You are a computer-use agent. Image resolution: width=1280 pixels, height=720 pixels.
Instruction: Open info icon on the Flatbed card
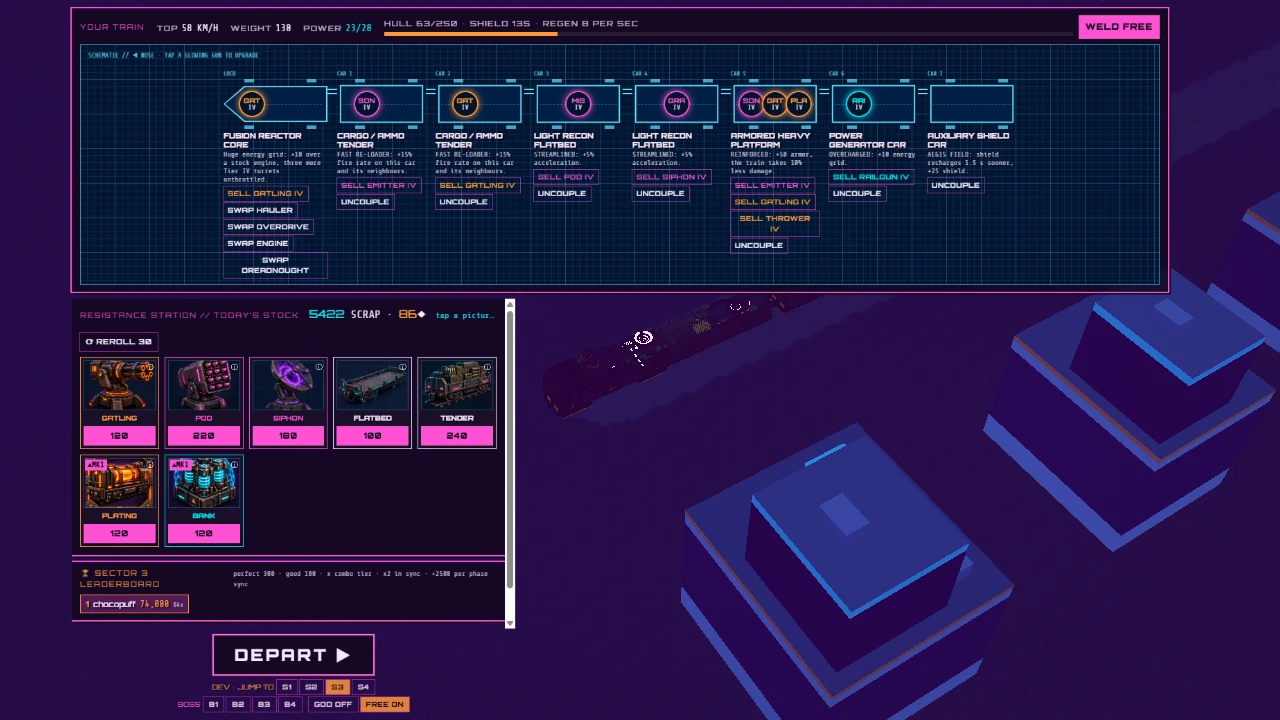(x=403, y=368)
